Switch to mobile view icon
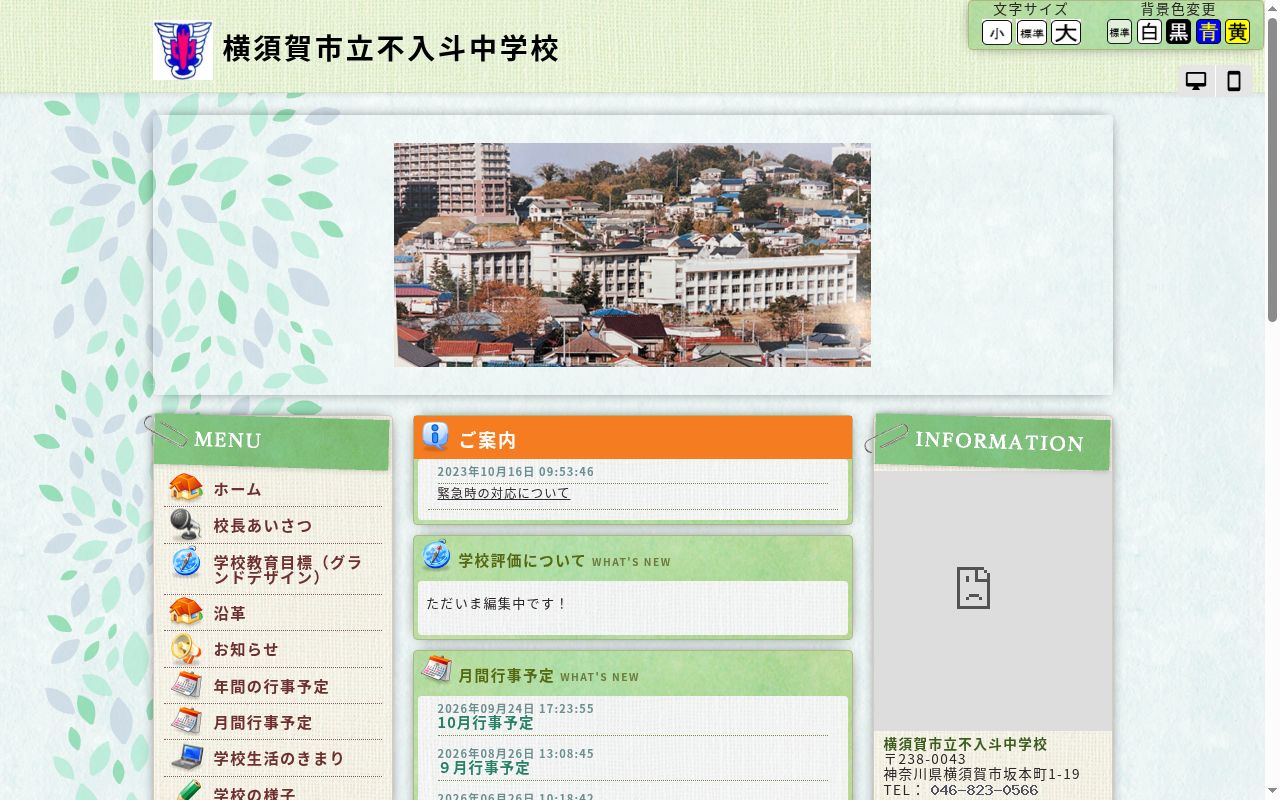 point(1234,81)
